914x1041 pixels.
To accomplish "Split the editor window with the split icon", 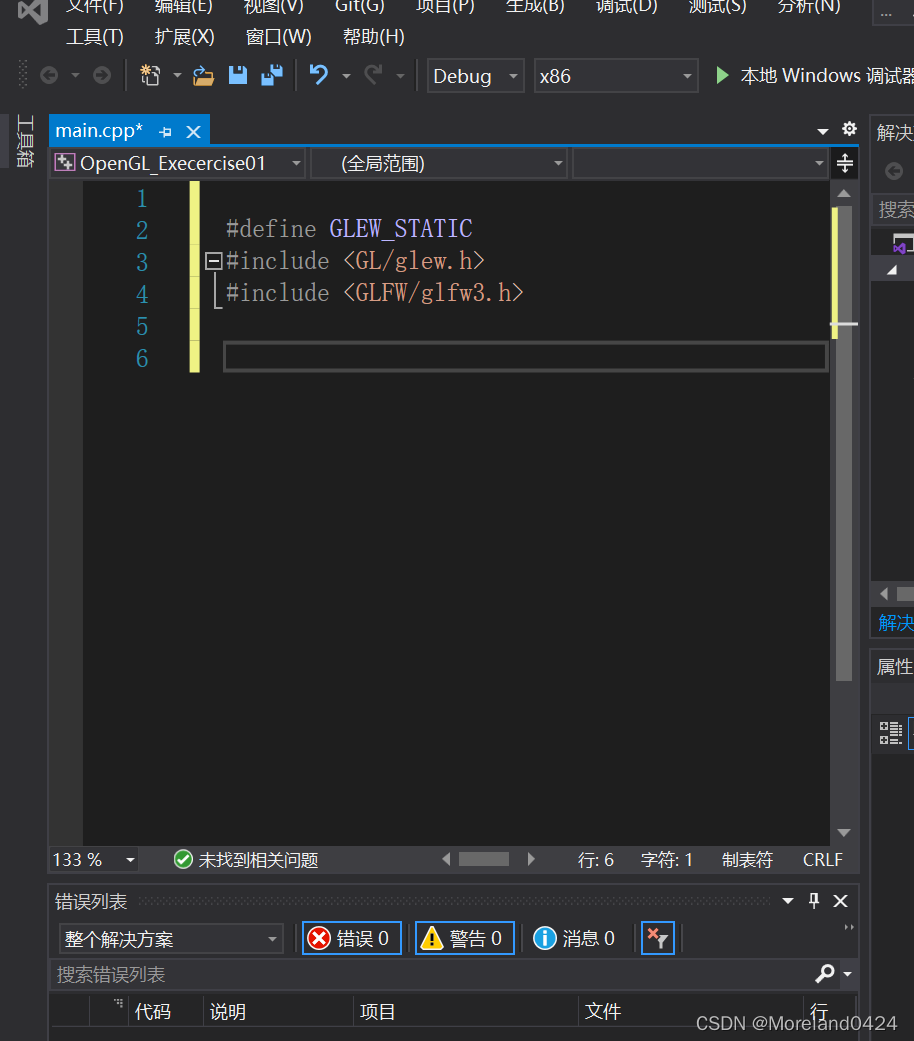I will [x=844, y=163].
